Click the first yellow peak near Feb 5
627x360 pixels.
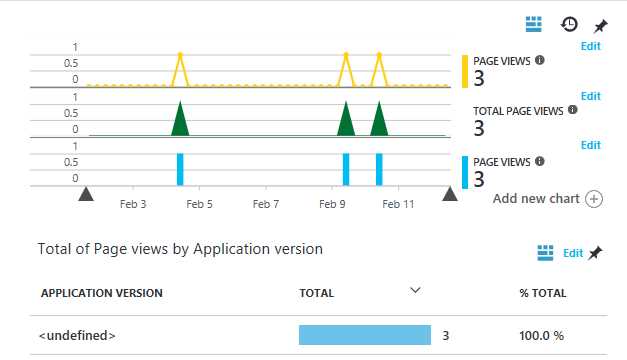[180, 55]
